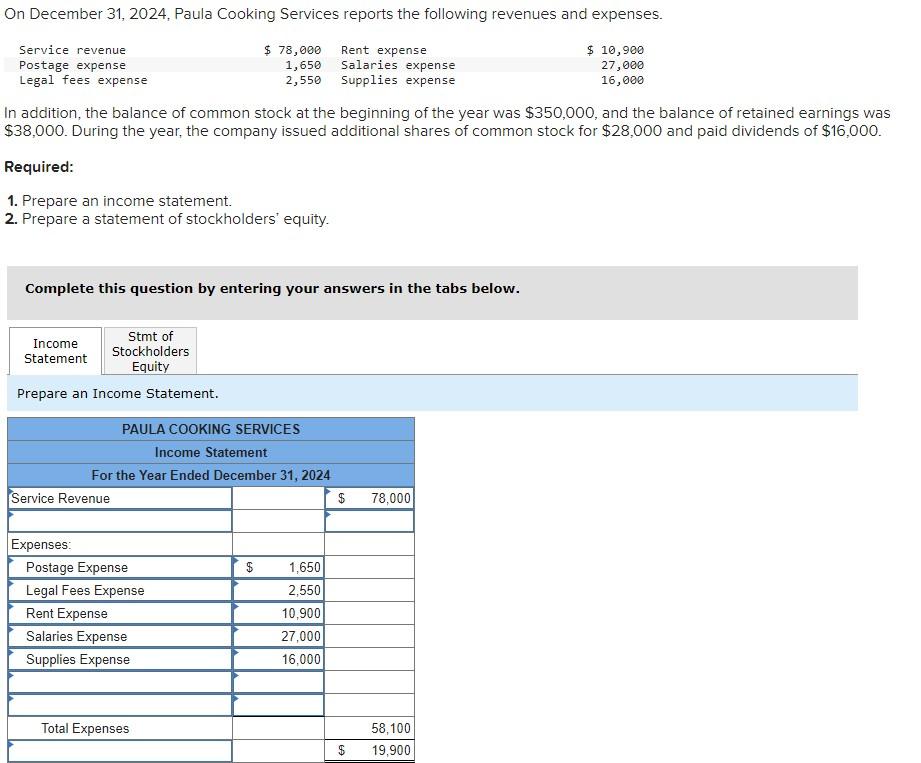This screenshot has height=763, width=921.
Task: Click the empty amount field below 78,000
Action: point(369,521)
